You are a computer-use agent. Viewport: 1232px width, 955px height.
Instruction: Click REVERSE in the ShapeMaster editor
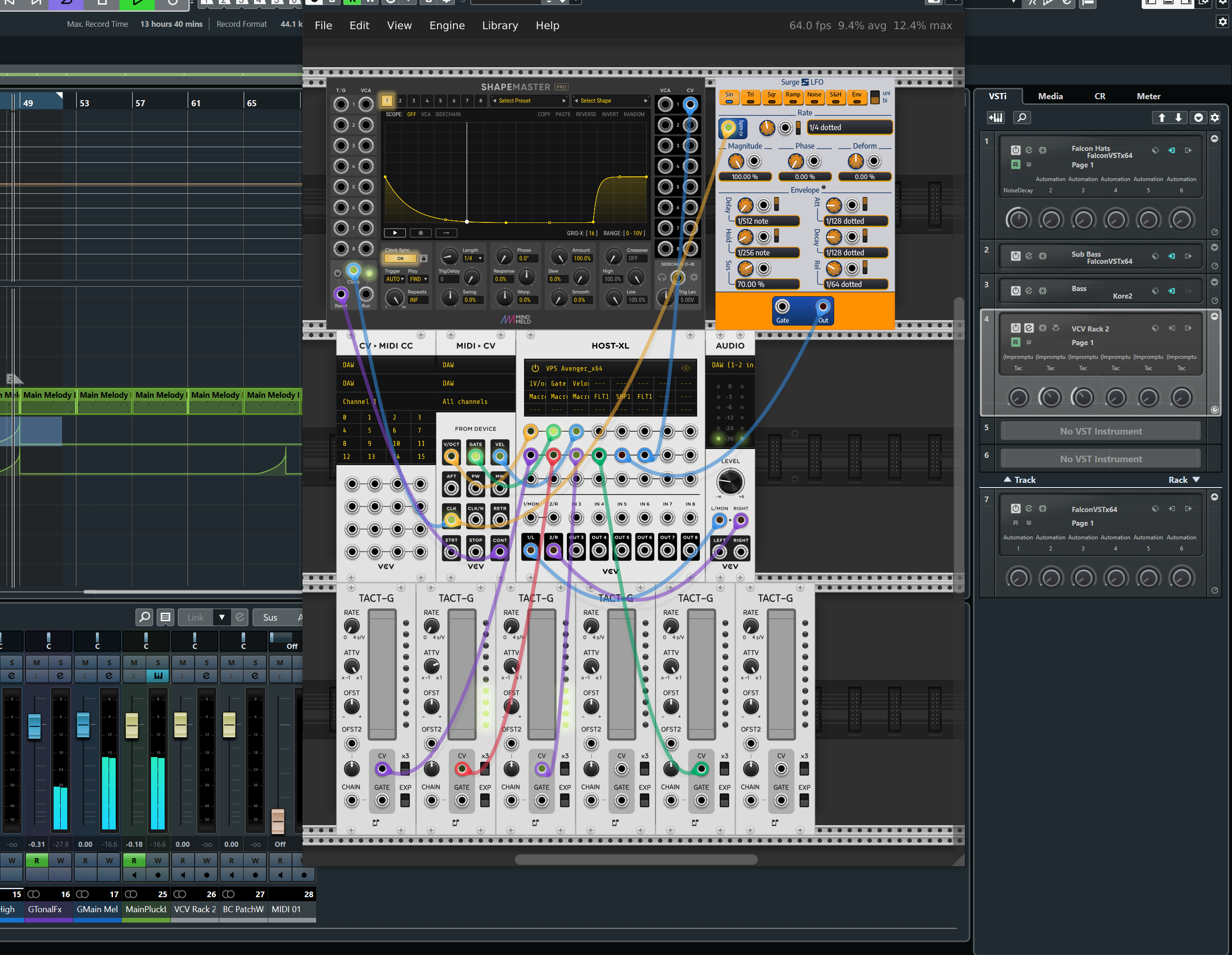click(x=586, y=114)
